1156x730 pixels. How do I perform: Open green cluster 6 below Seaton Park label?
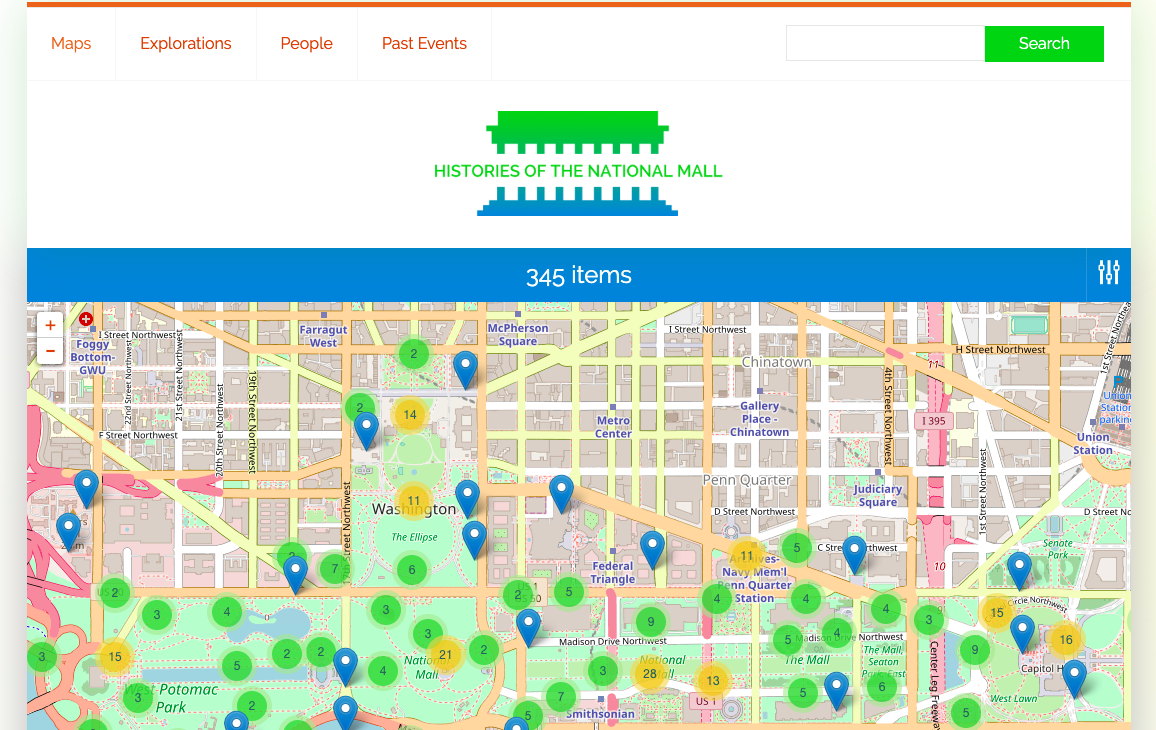(x=882, y=686)
